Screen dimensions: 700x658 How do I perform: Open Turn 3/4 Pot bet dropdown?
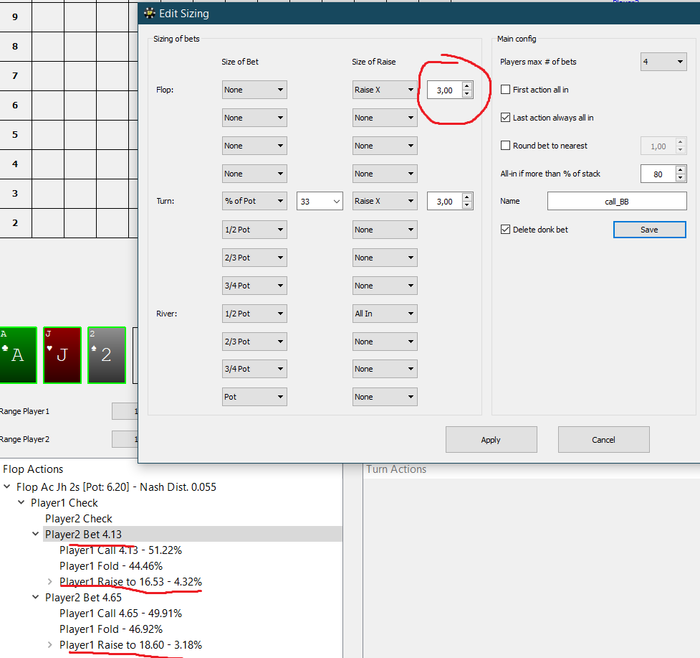[254, 285]
